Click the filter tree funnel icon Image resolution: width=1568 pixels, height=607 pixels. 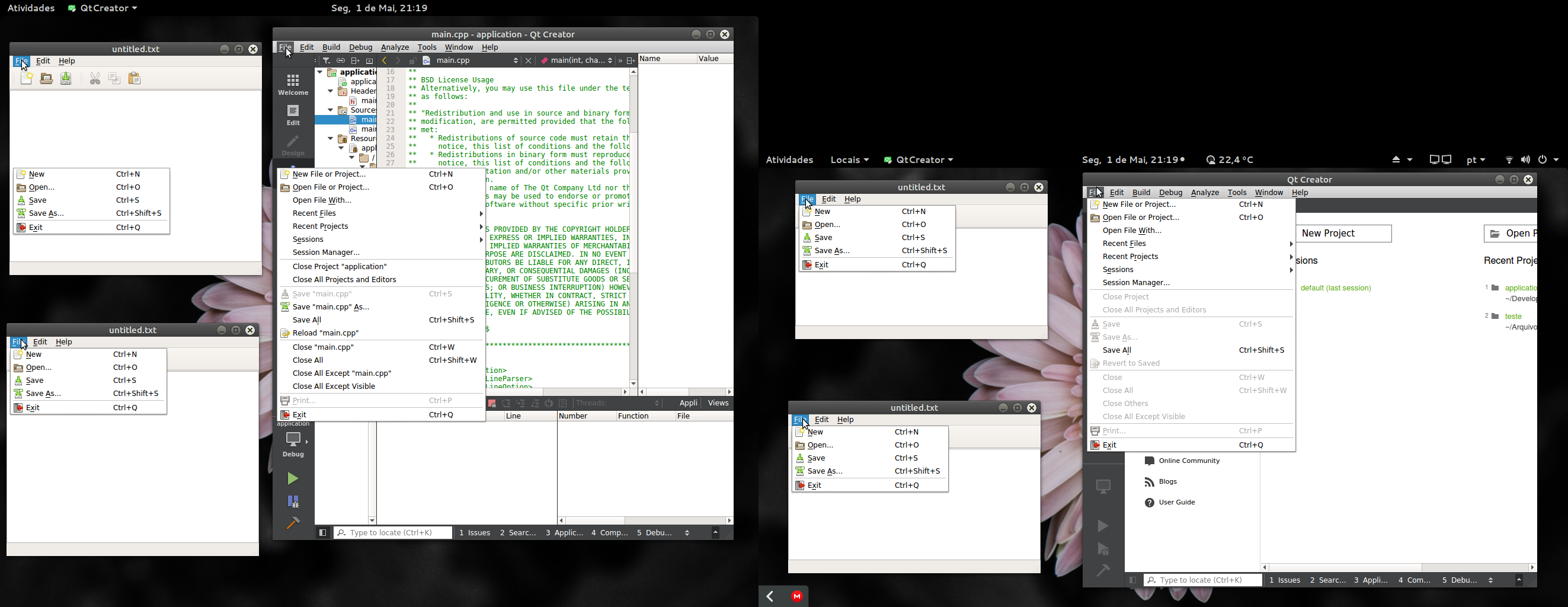coord(327,61)
